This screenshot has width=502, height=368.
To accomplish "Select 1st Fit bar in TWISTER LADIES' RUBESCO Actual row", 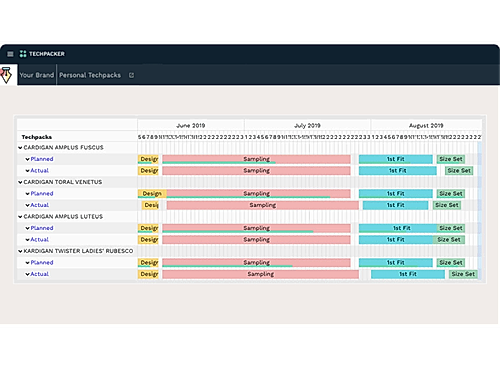I will tap(408, 274).
